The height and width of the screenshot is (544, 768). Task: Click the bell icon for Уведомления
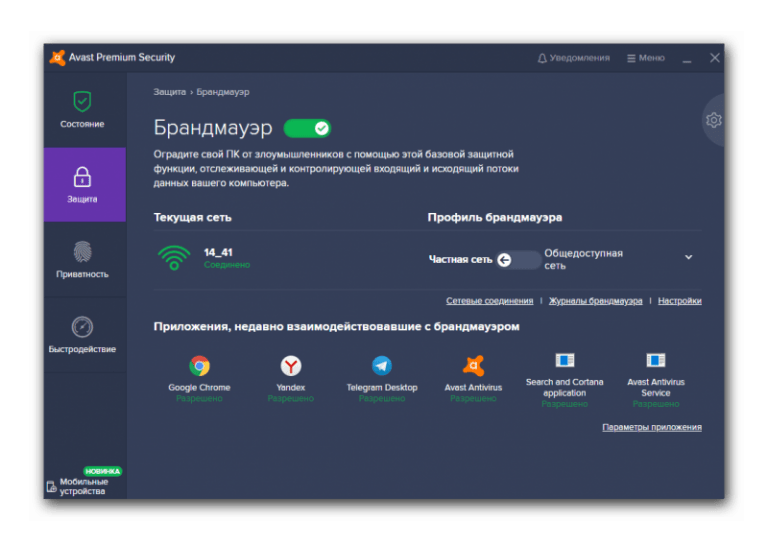tap(542, 58)
